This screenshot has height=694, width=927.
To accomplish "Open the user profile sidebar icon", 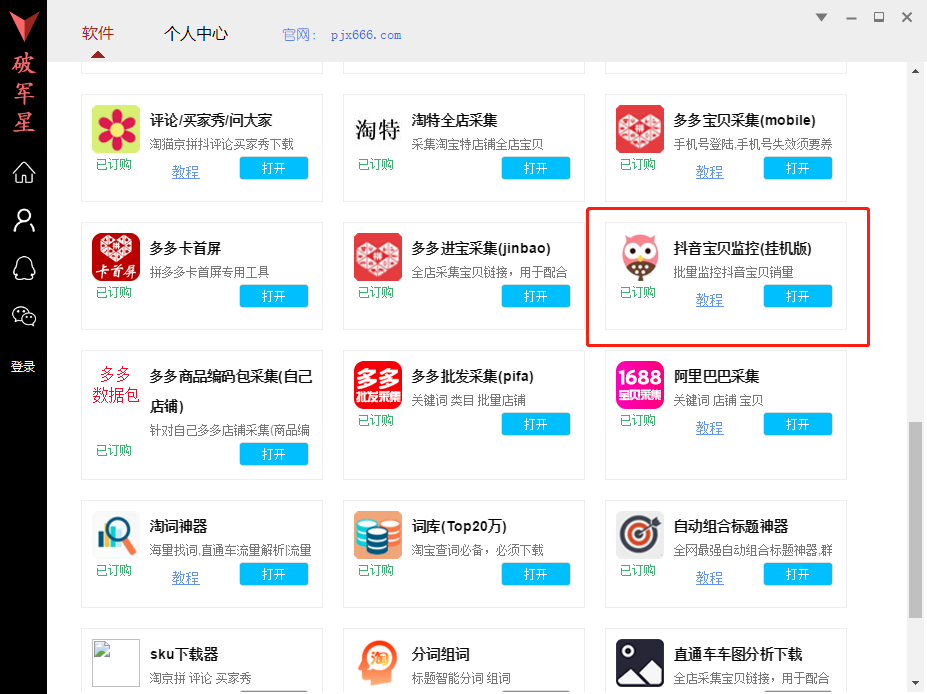I will 24,220.
